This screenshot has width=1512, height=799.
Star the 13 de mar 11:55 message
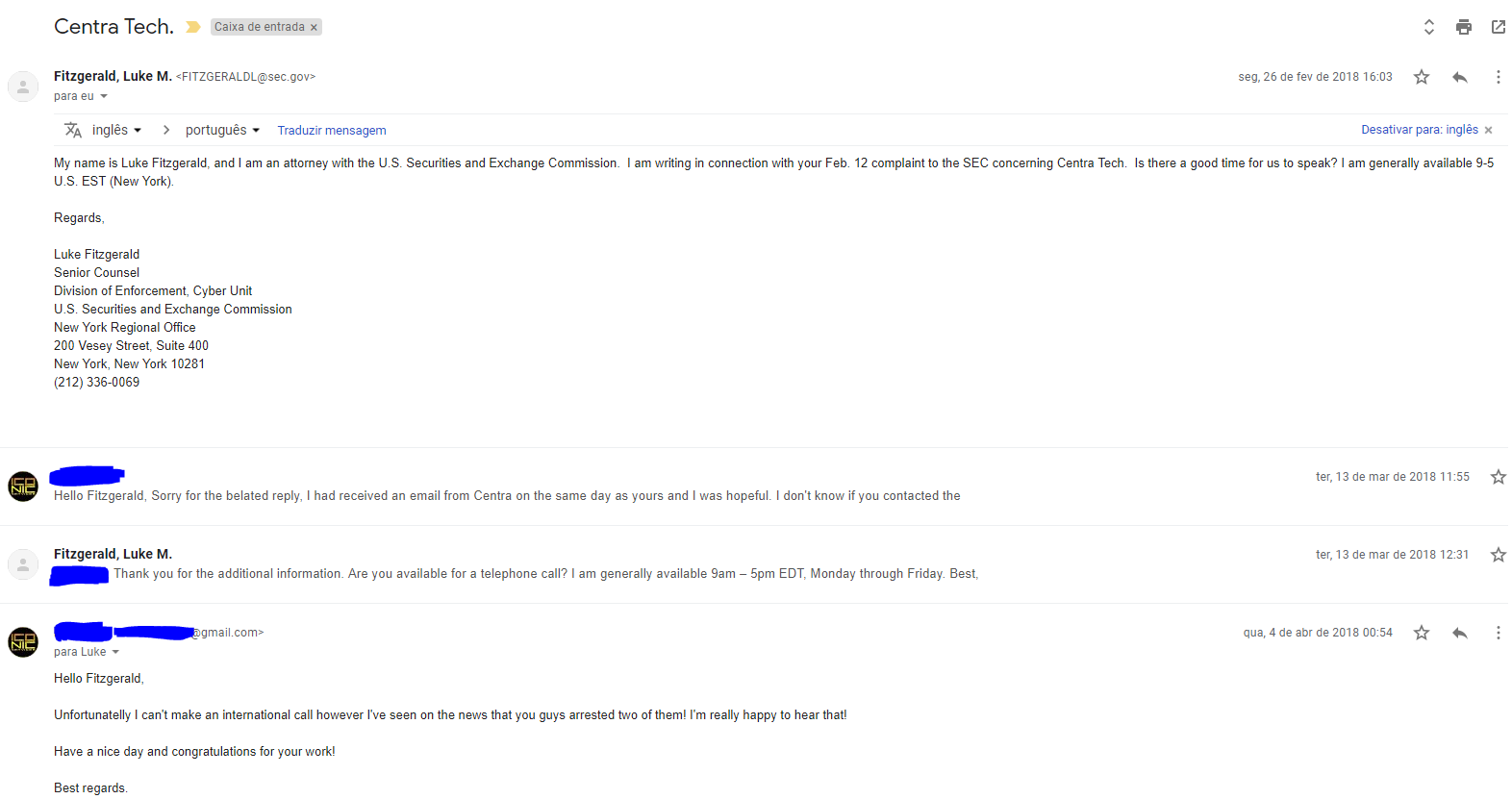(1498, 477)
